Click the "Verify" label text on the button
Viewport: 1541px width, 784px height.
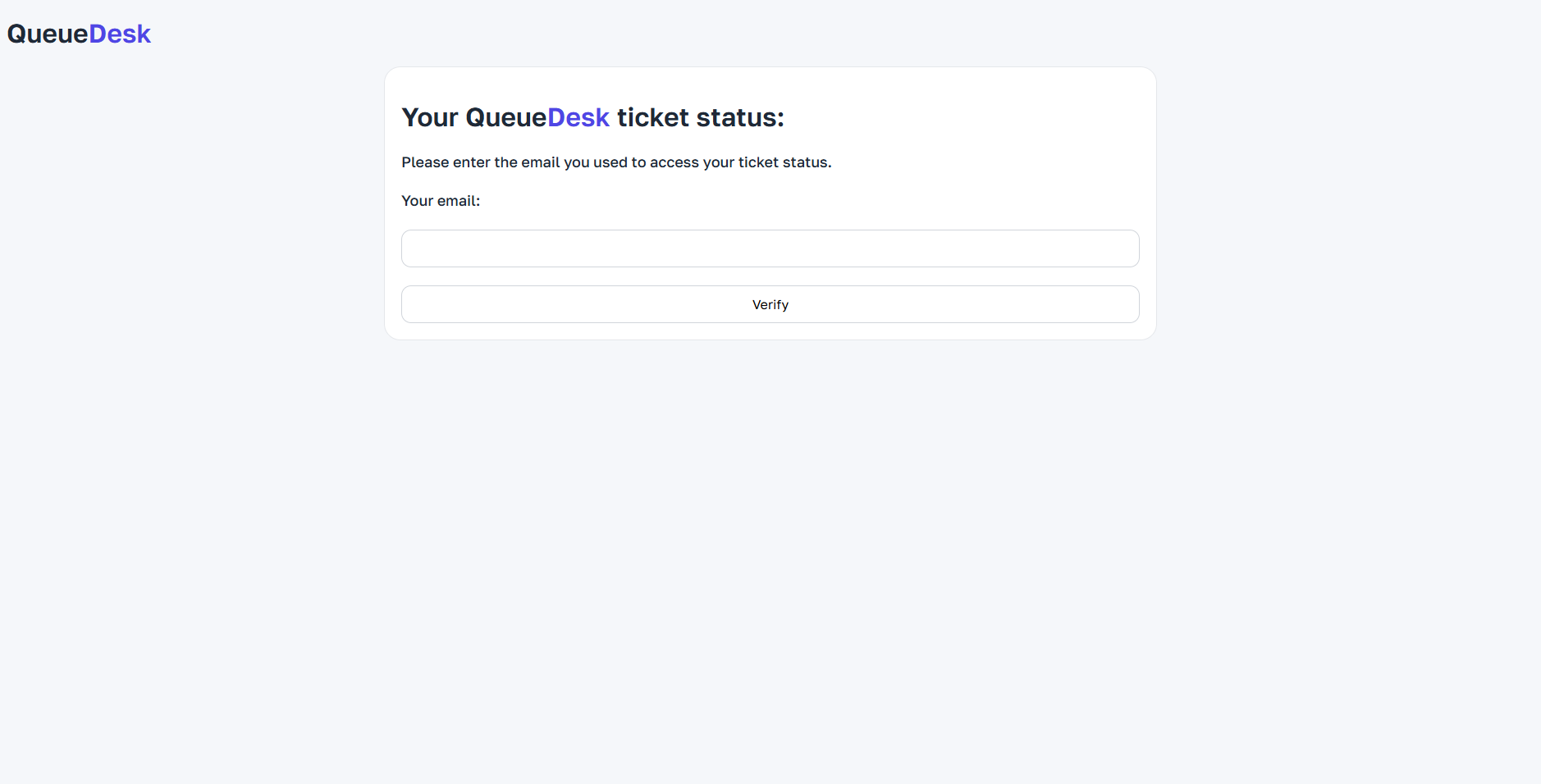pos(770,304)
